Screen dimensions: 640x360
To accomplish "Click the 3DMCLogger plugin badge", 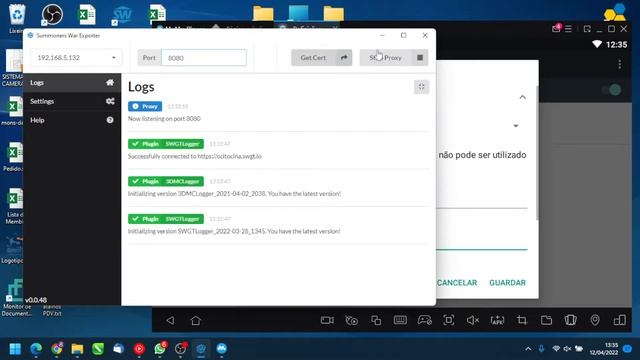I will tap(166, 181).
